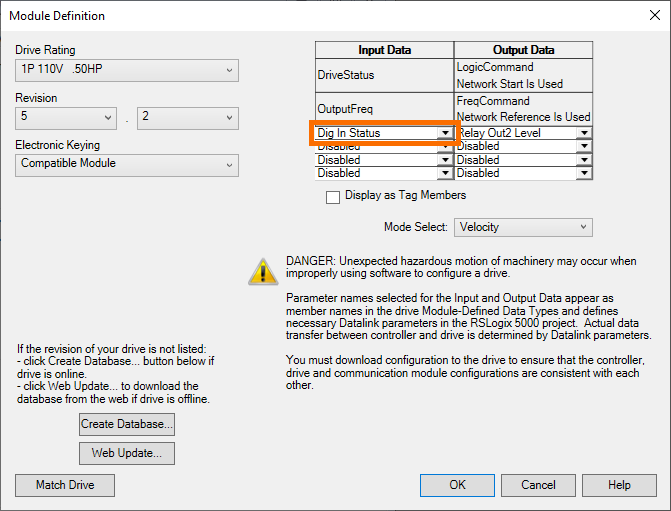The width and height of the screenshot is (671, 511).
Task: Open Output Data Disabled dropdown below Relay Out2 Level
Action: click(x=584, y=146)
